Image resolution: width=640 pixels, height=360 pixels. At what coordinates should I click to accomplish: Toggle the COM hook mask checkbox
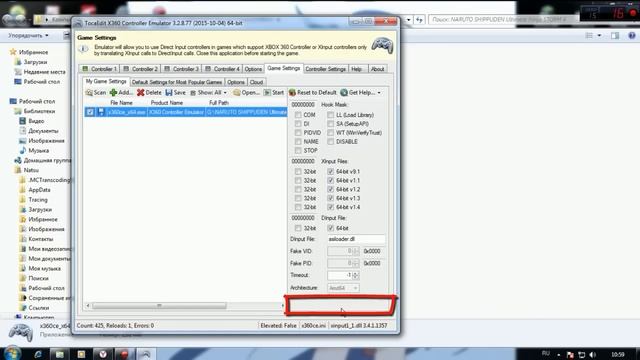pos(298,115)
